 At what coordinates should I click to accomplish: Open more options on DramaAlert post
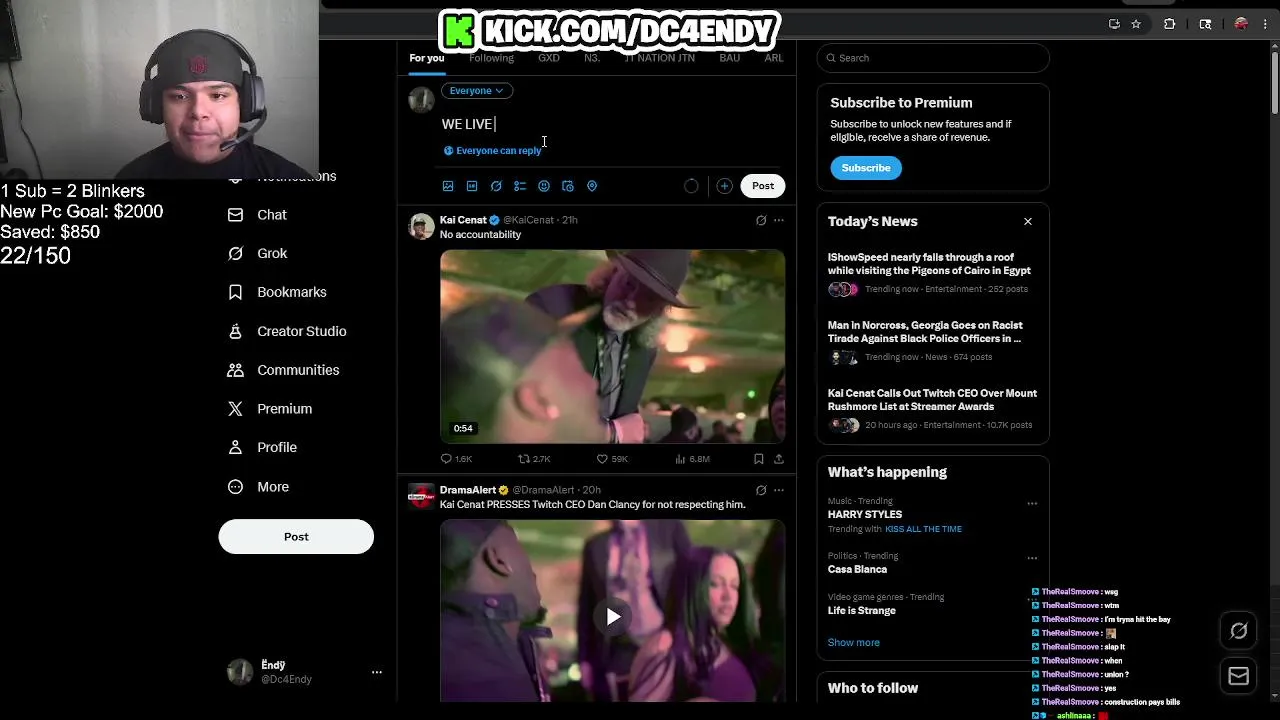[x=779, y=490]
